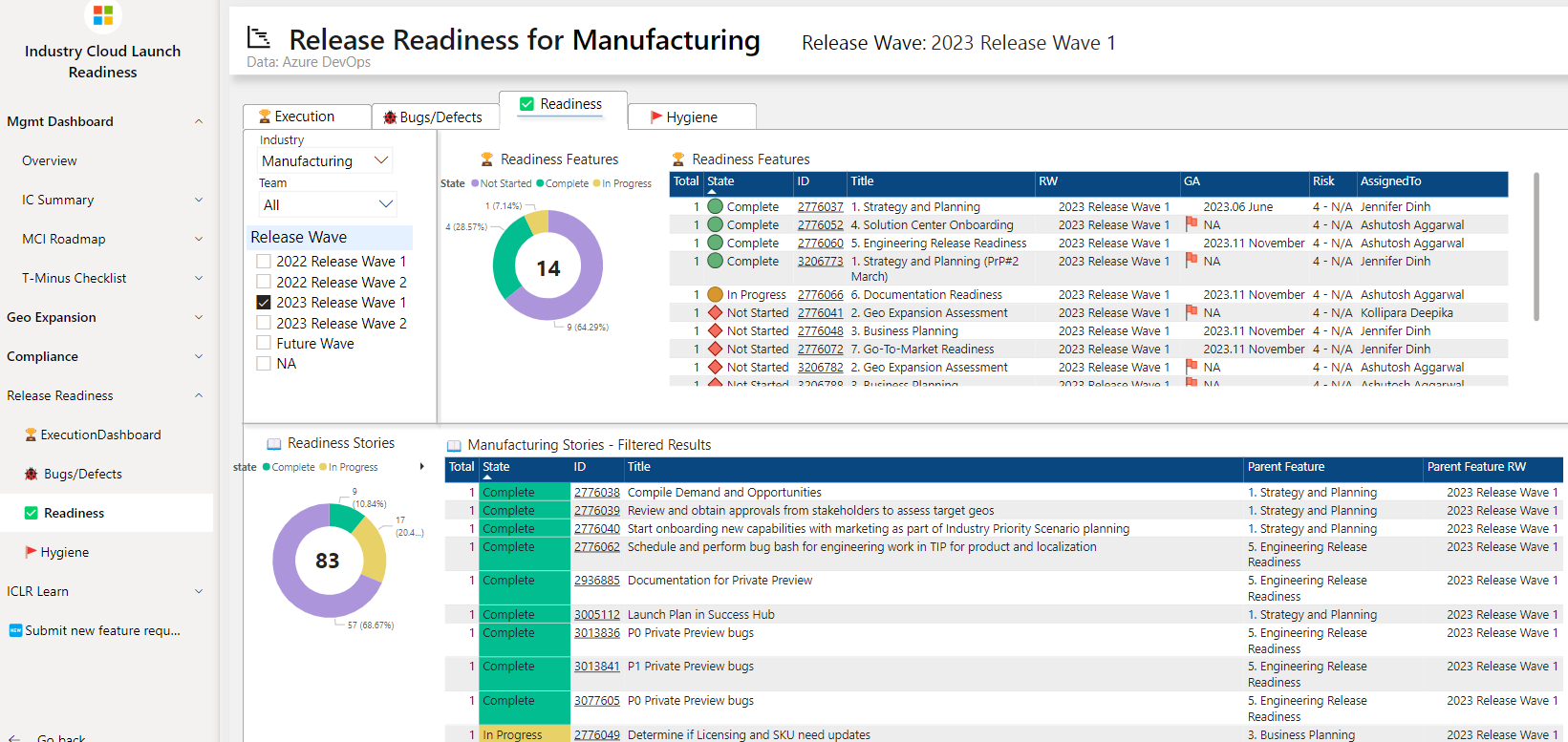Viewport: 1568px width, 742px height.
Task: Switch to the Execution tab
Action: [x=307, y=117]
